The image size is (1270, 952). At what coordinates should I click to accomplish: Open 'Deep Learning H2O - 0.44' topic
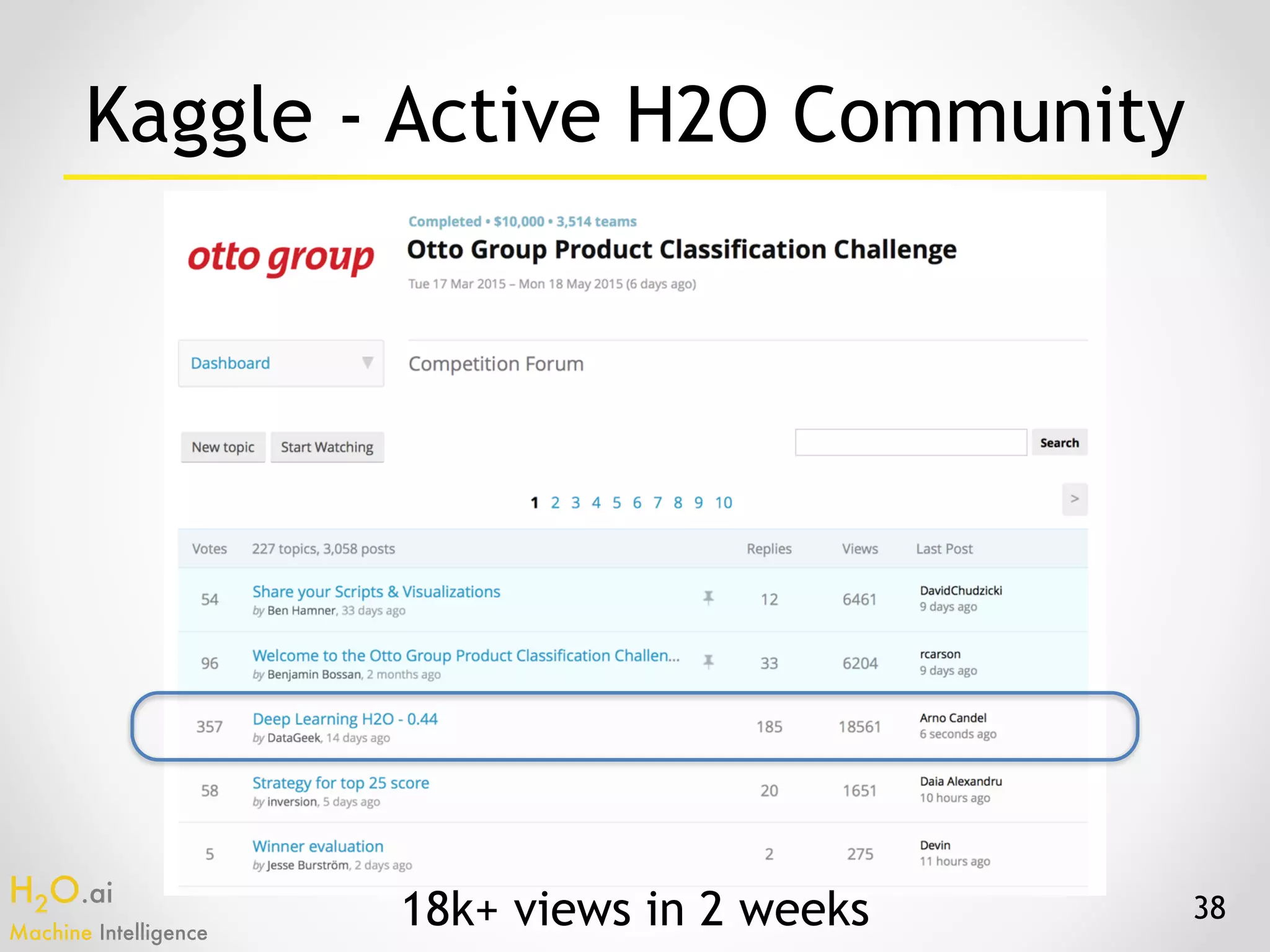click(x=345, y=719)
